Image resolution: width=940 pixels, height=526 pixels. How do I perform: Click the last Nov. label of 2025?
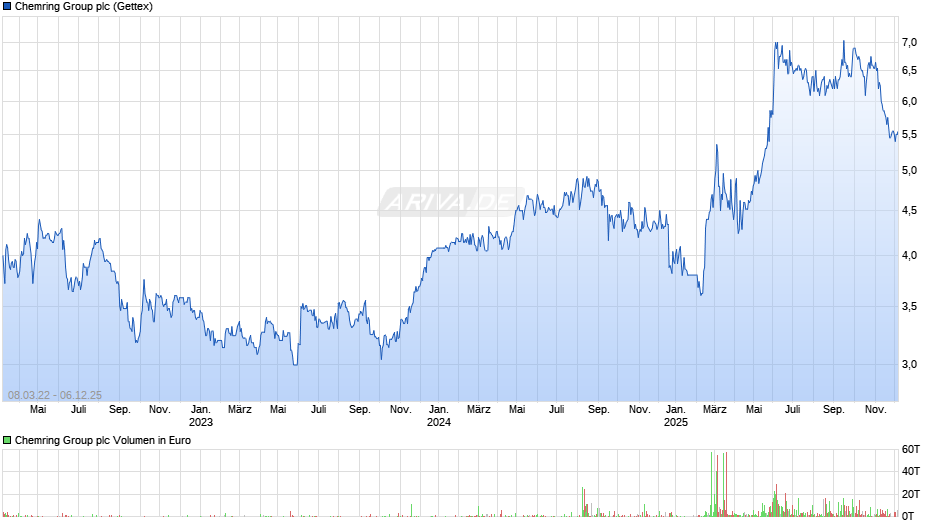876,409
